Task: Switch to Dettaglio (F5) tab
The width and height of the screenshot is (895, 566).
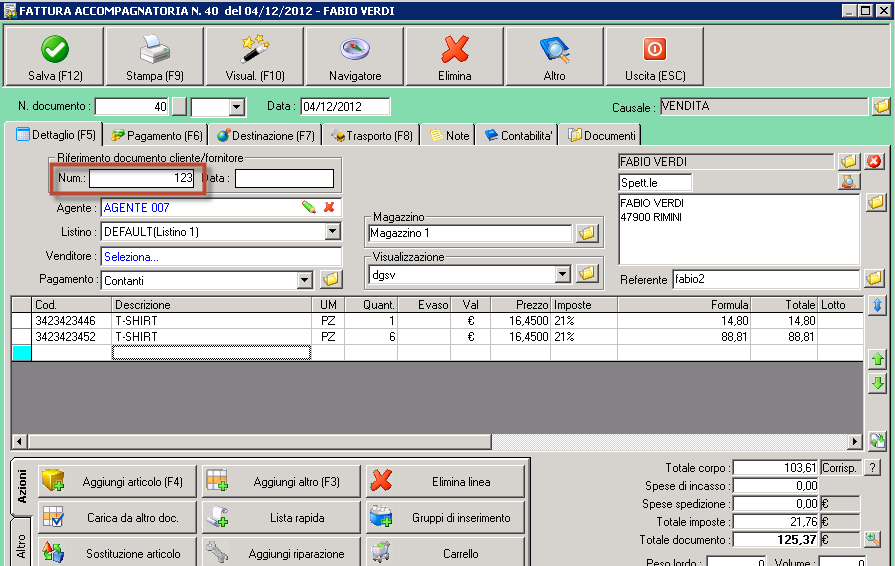Action: click(56, 135)
